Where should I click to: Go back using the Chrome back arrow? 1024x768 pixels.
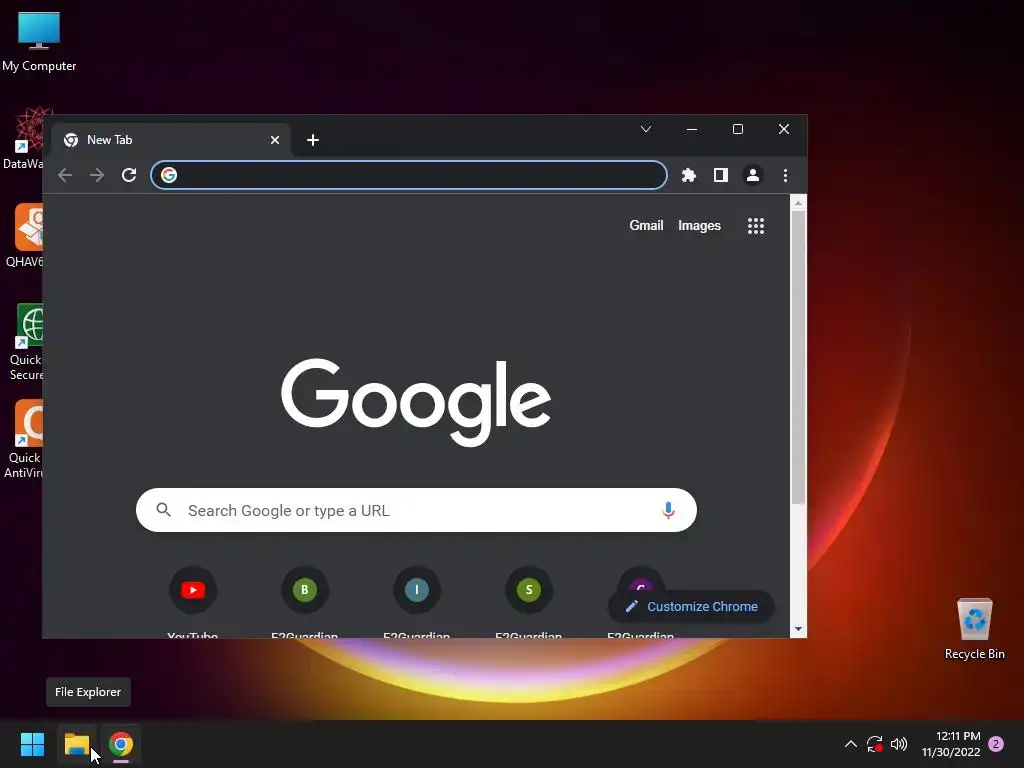click(65, 175)
